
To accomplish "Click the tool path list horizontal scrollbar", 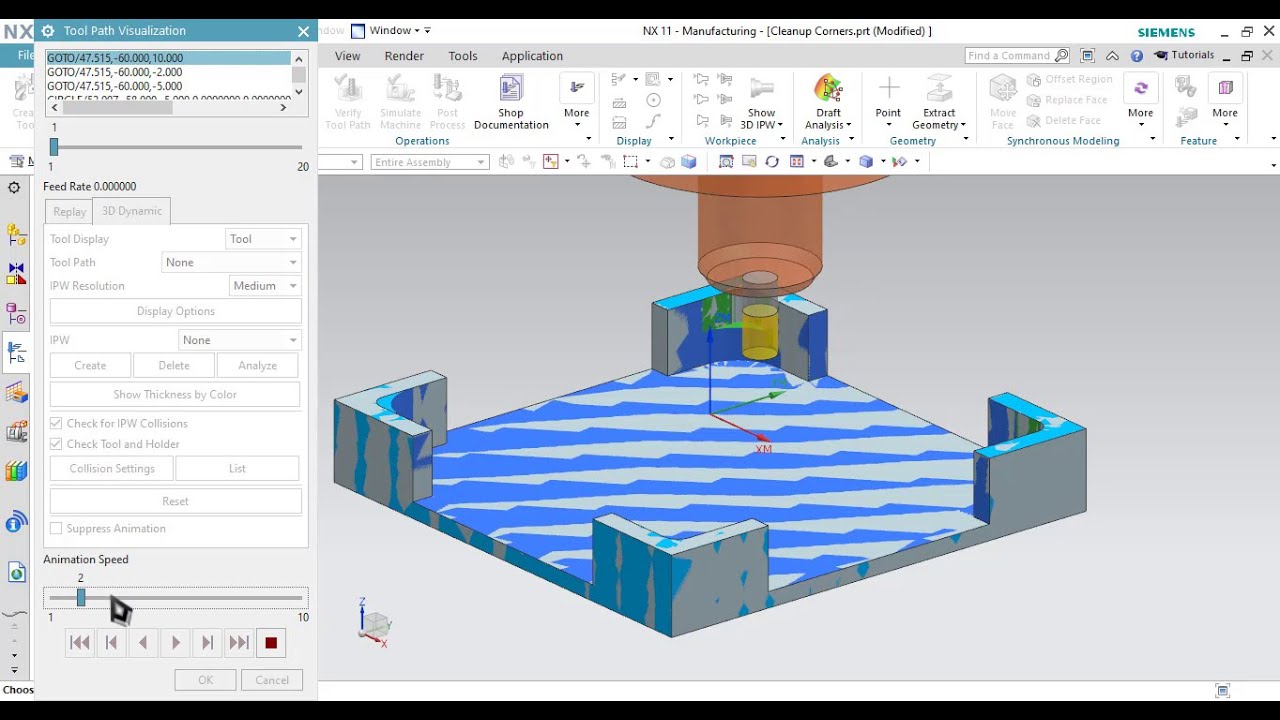I will [168, 107].
